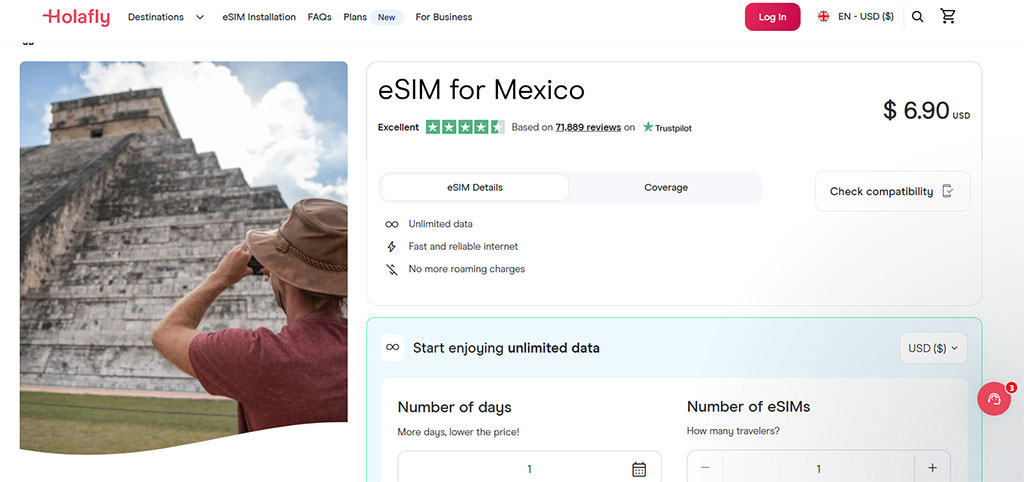This screenshot has width=1024, height=482.
Task: Click 'Fast and reliable internet' text
Action: point(463,246)
